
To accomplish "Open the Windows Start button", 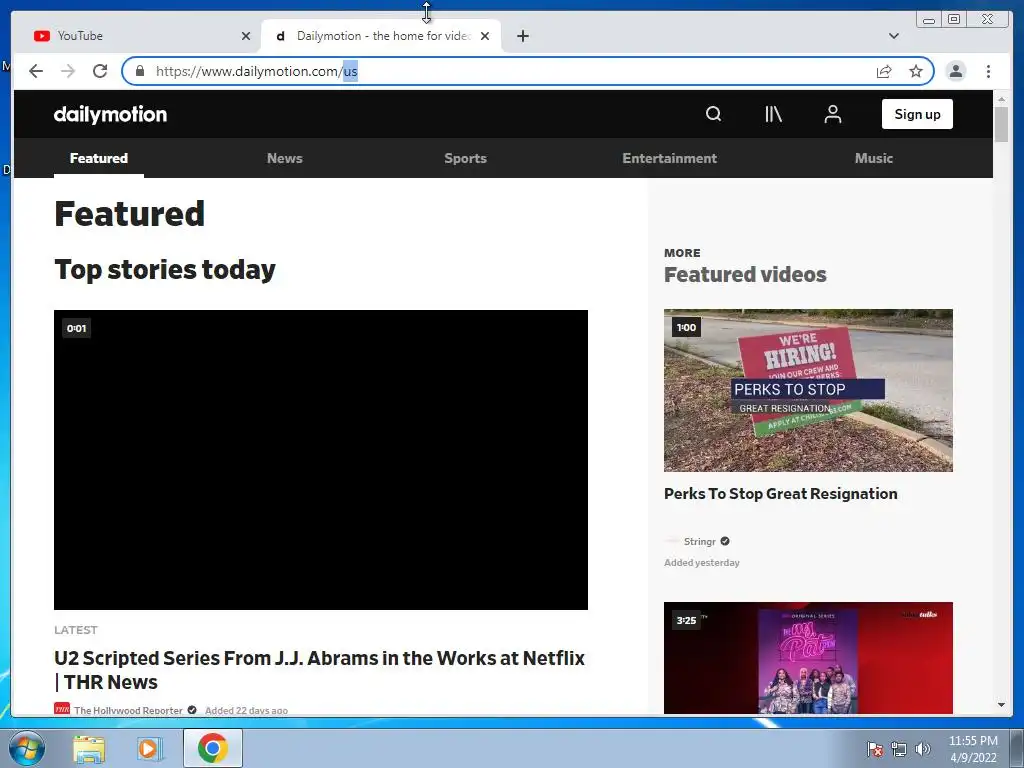I will click(26, 748).
